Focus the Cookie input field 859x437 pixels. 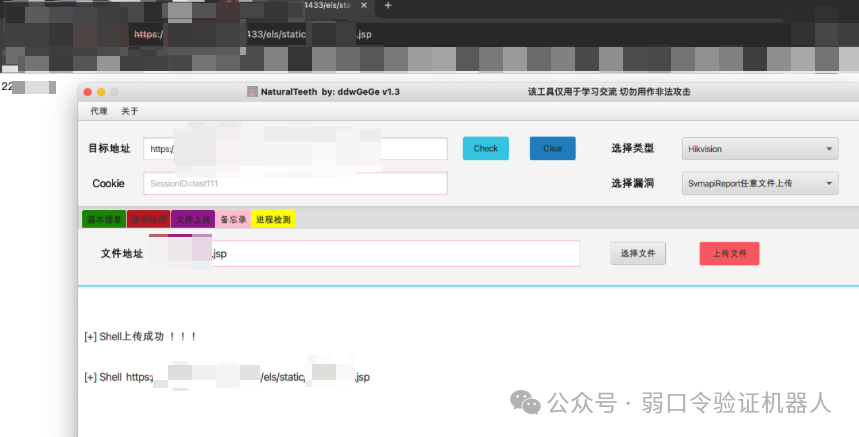click(x=295, y=183)
